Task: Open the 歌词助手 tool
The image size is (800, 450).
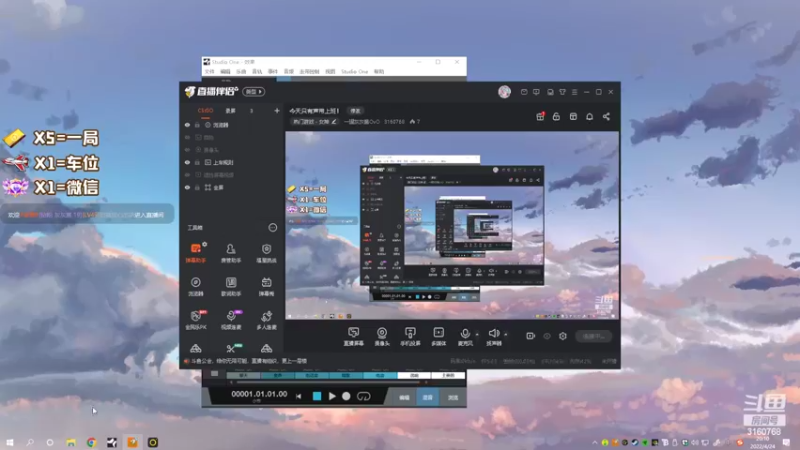Action: click(231, 286)
